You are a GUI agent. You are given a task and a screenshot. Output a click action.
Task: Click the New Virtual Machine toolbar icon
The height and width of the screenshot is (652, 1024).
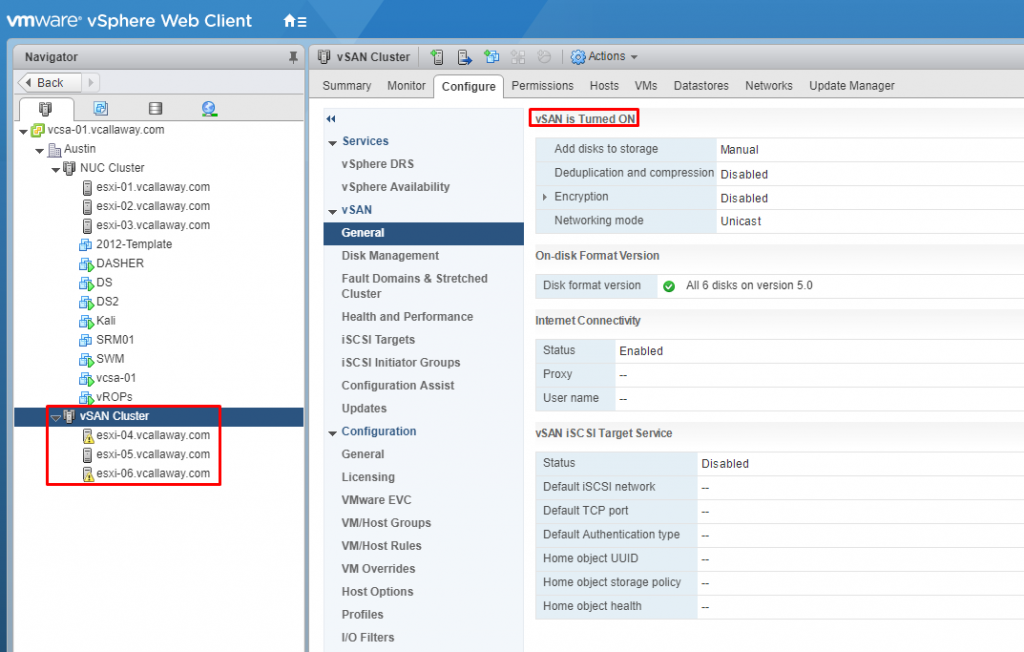coord(491,57)
